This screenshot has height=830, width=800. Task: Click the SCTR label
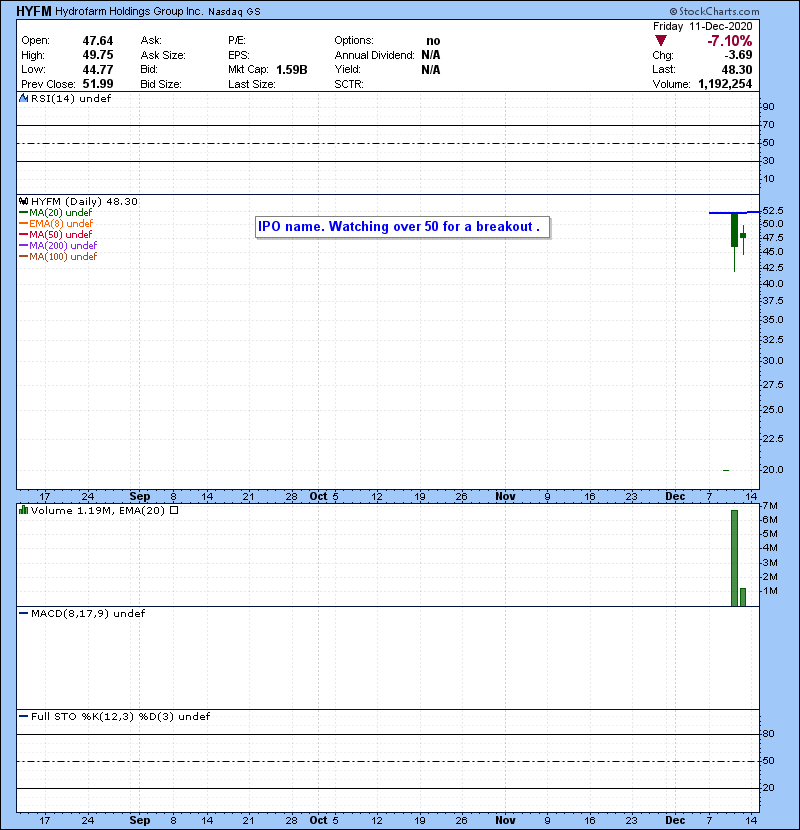[x=349, y=84]
